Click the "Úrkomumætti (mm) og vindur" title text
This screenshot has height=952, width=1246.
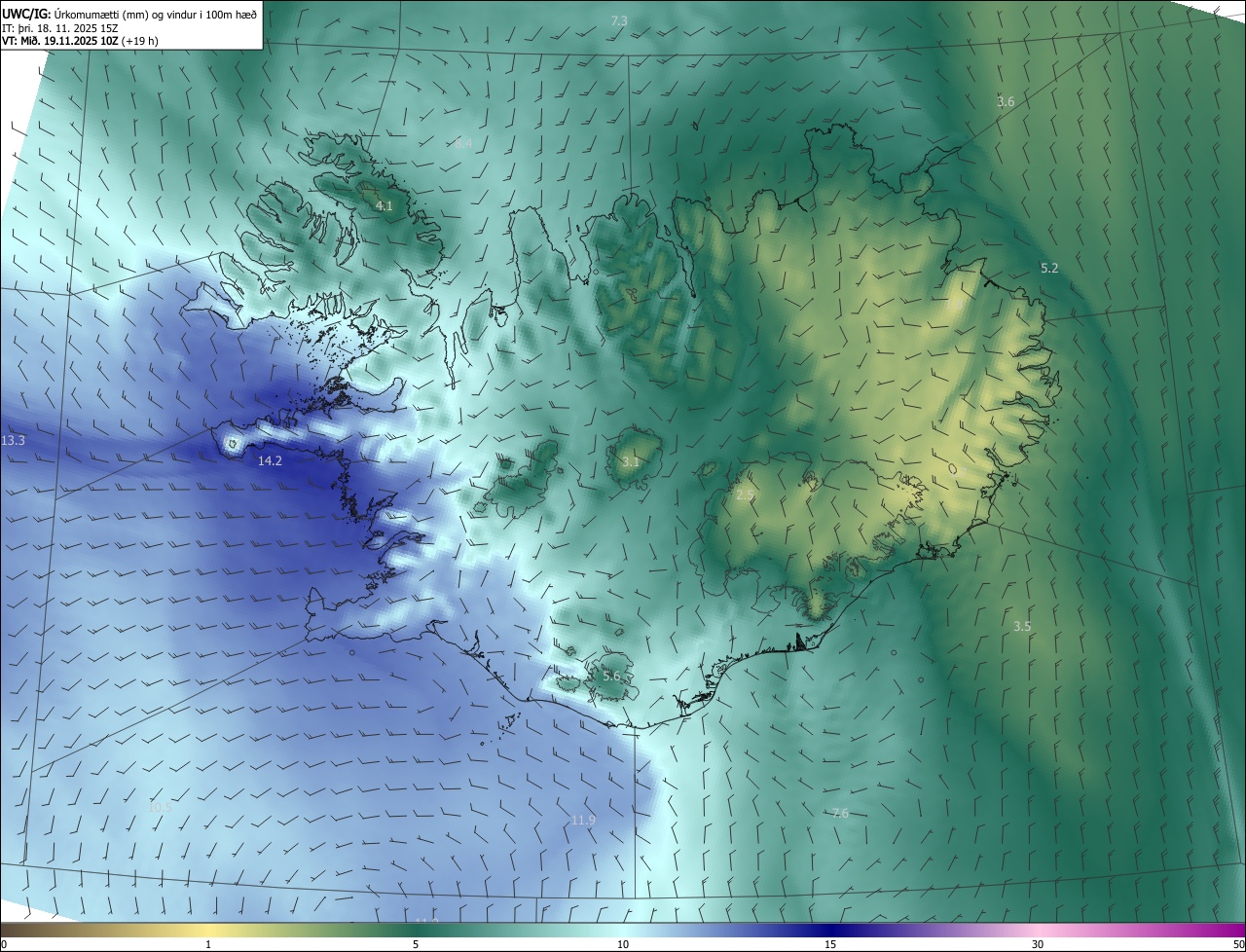(x=128, y=13)
